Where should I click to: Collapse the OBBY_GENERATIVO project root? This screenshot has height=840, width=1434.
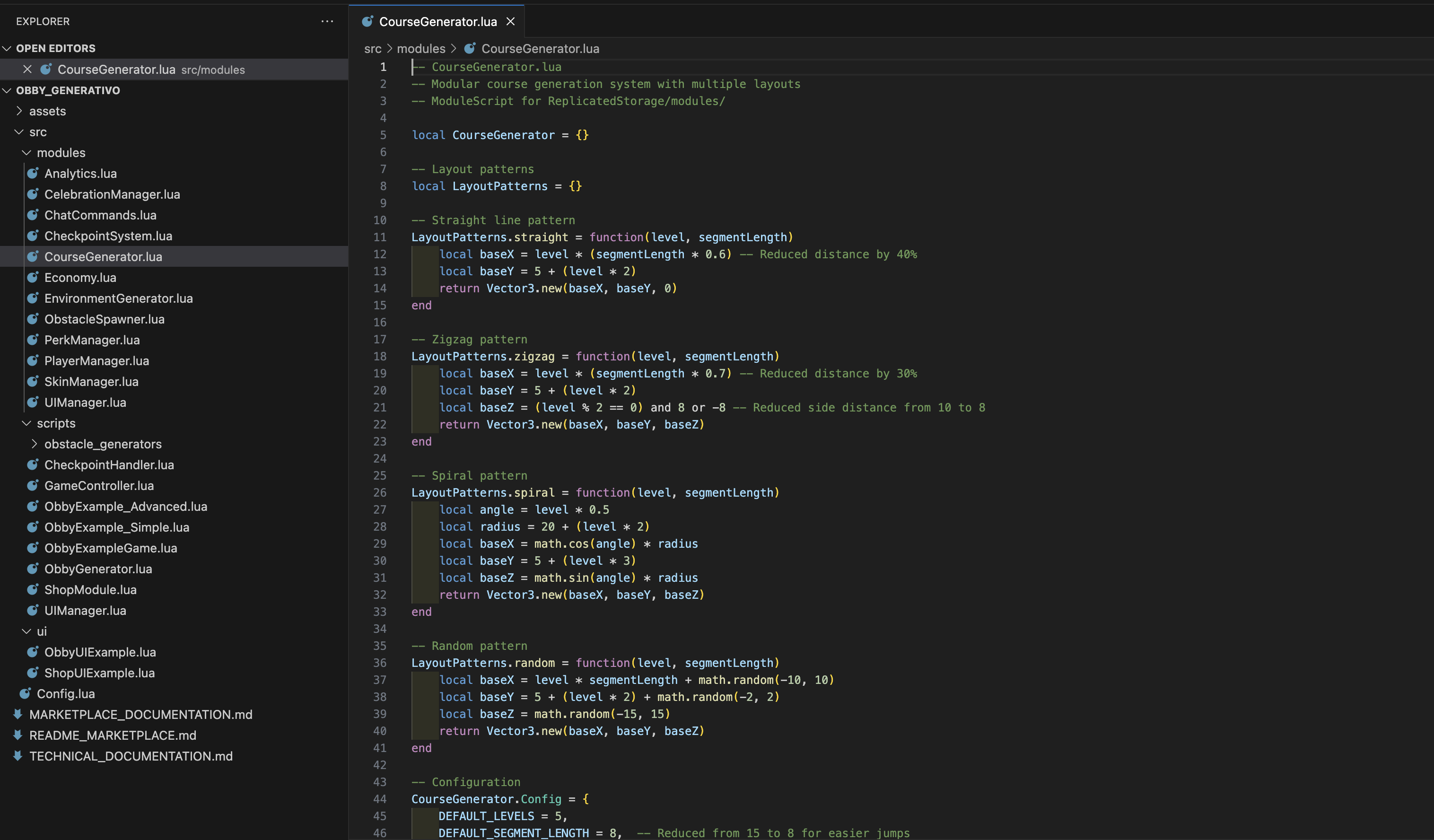8,90
